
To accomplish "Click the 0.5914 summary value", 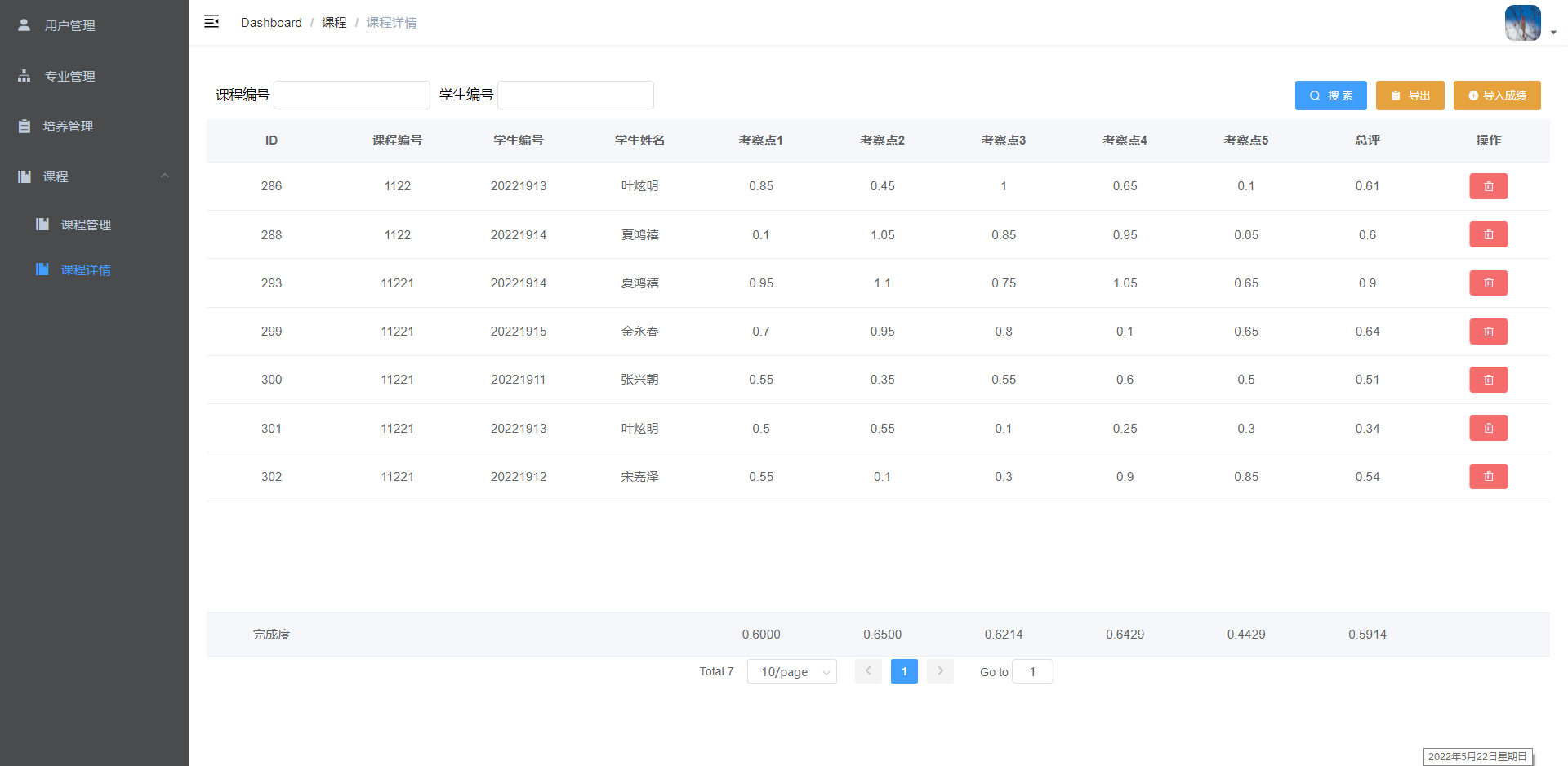I will tap(1367, 635).
